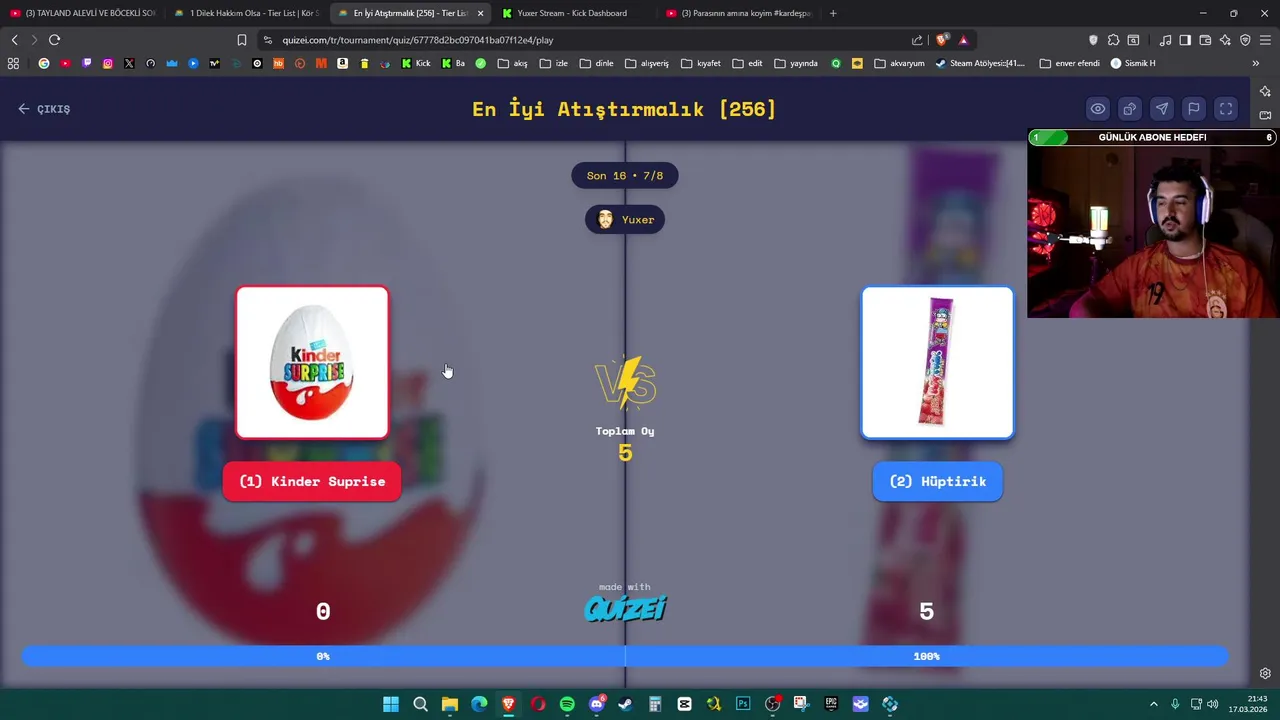Open Spotify from taskbar
Viewport: 1280px width, 720px height.
coord(567,704)
